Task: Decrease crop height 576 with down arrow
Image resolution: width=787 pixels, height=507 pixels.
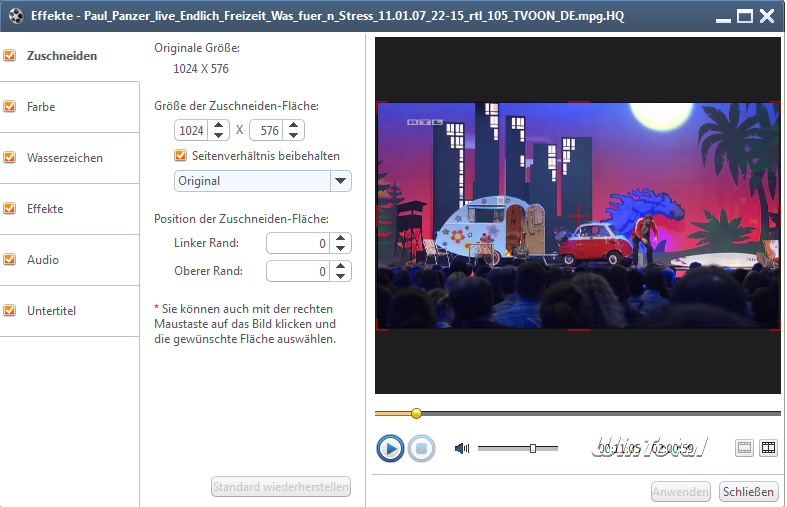Action: point(294,135)
